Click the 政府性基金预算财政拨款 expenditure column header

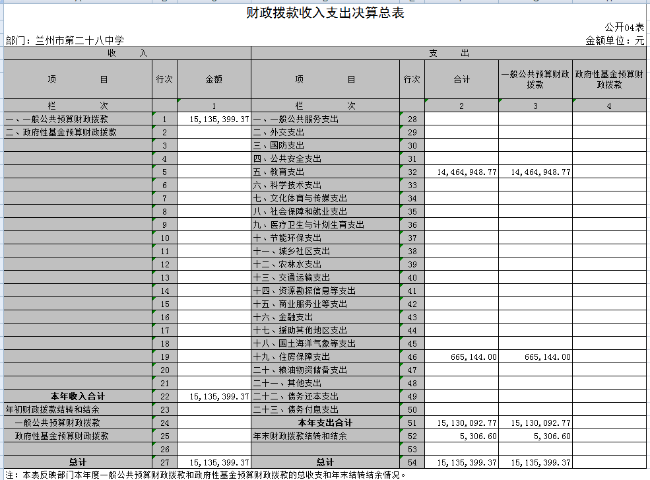click(x=609, y=79)
